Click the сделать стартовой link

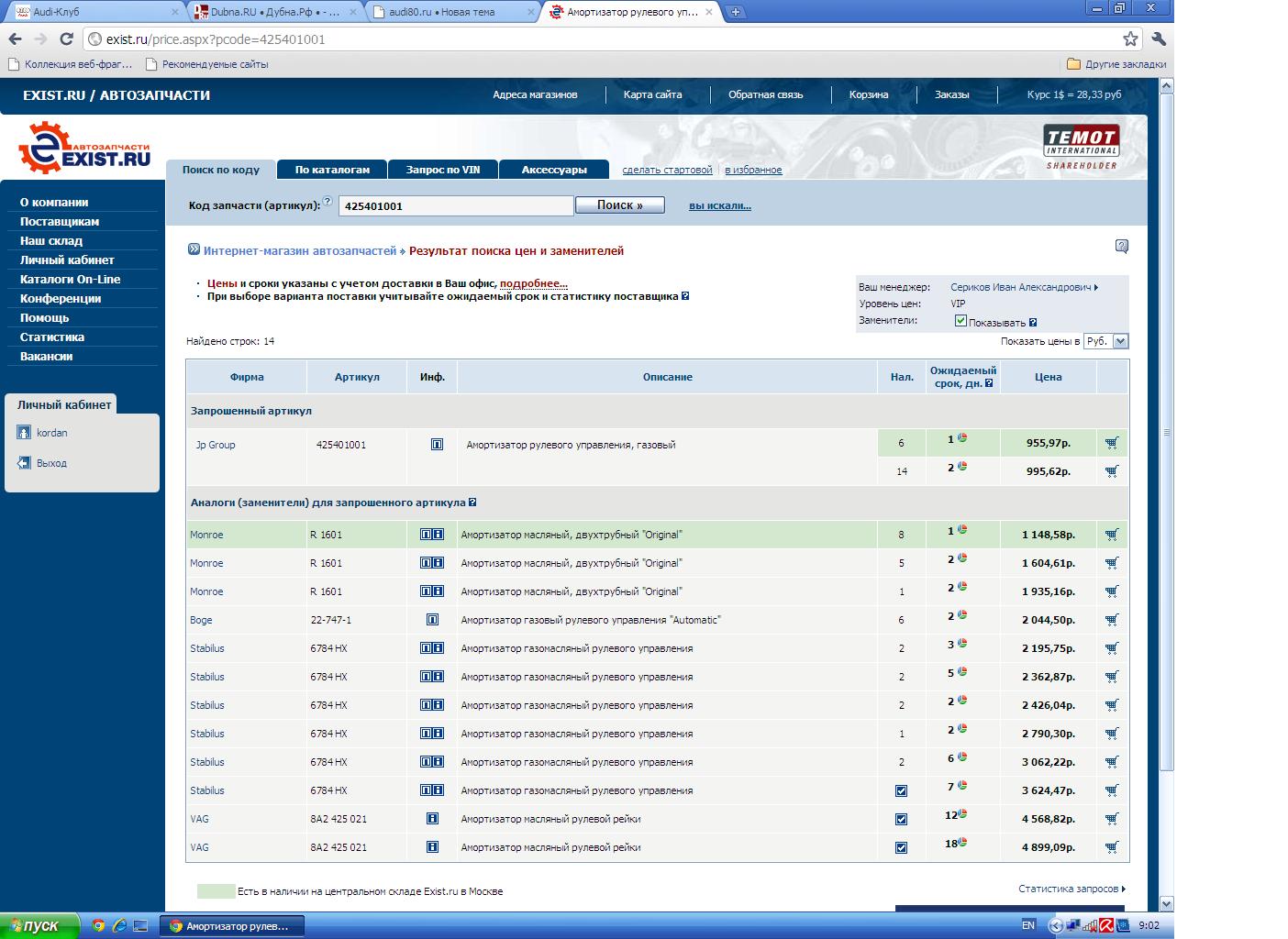667,170
